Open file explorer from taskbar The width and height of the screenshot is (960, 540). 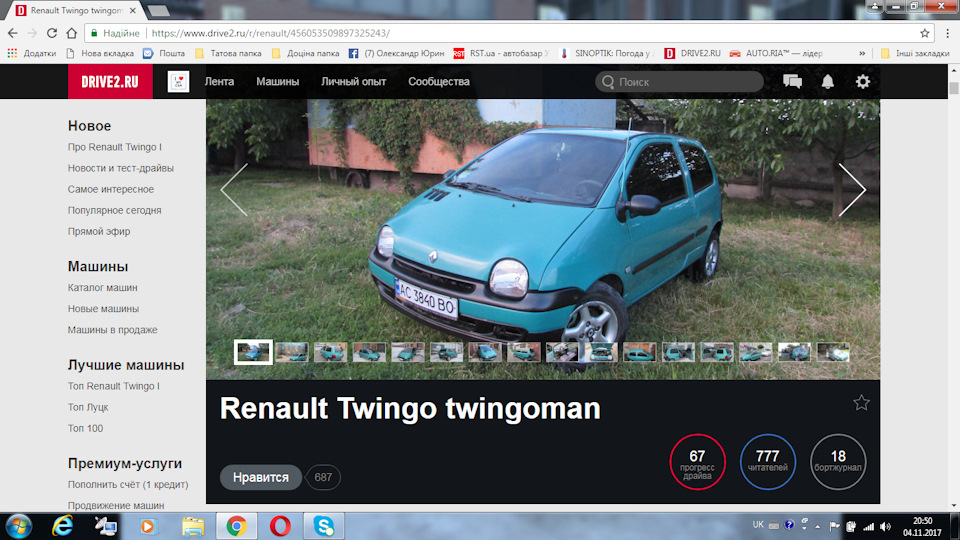pos(193,526)
